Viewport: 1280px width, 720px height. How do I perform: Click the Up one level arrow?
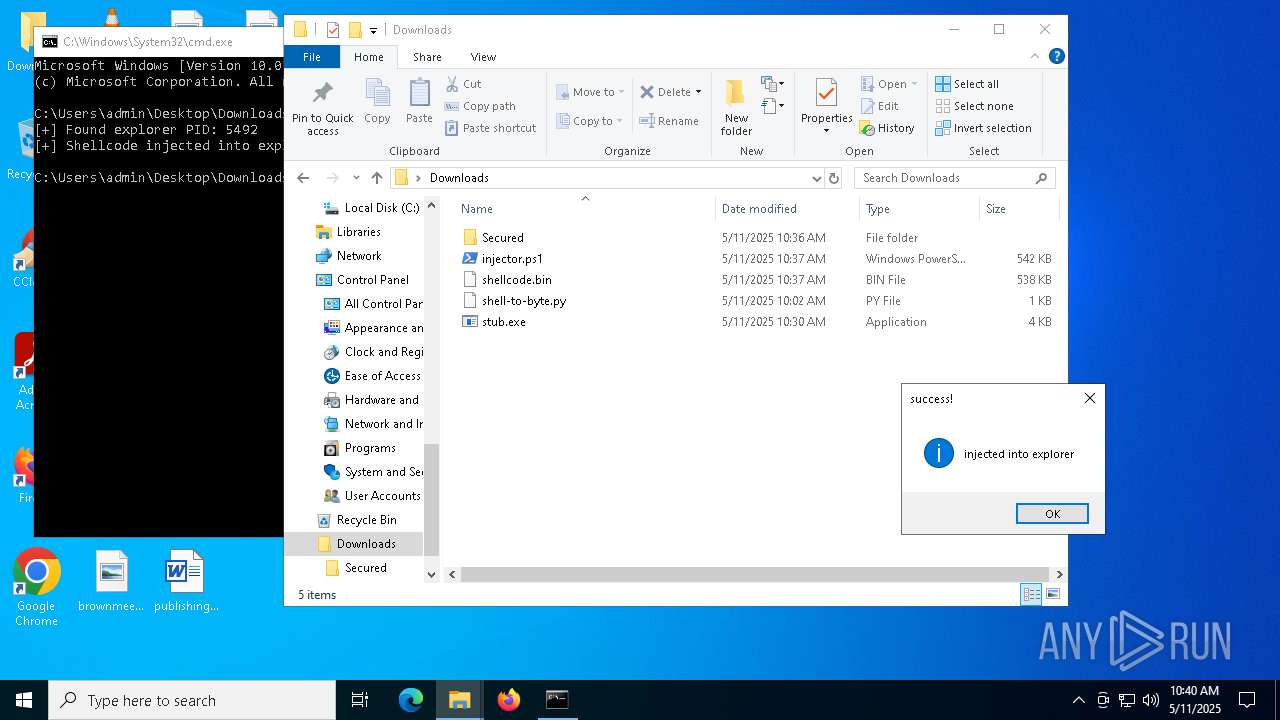(x=376, y=178)
